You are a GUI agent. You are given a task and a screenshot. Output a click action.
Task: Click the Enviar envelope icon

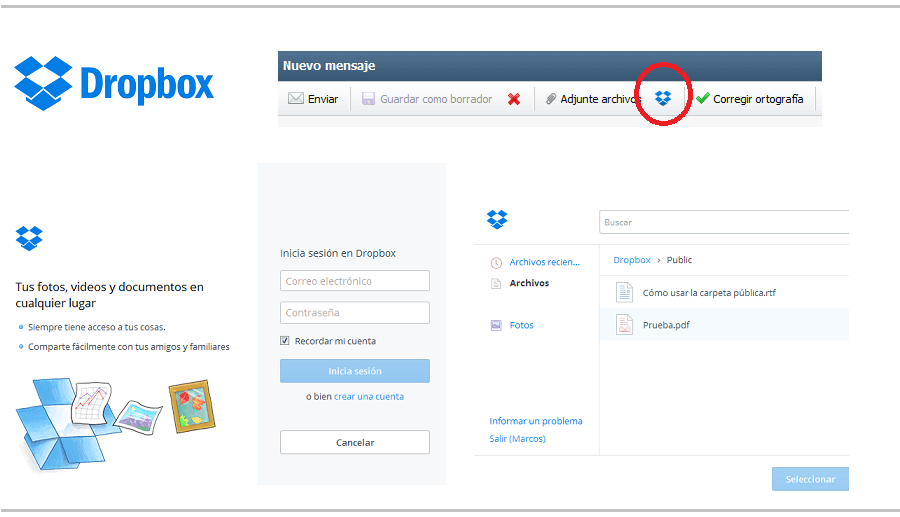click(296, 98)
